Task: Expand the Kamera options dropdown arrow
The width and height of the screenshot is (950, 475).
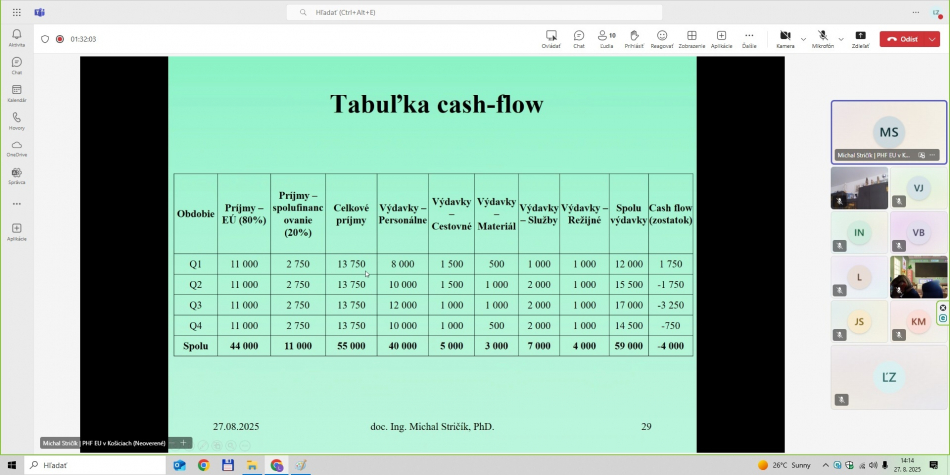Action: (x=803, y=39)
